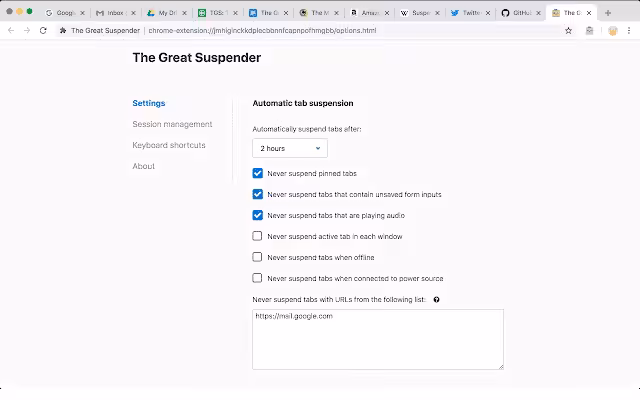
Task: Click the browser back arrow
Action: [x=11, y=31]
